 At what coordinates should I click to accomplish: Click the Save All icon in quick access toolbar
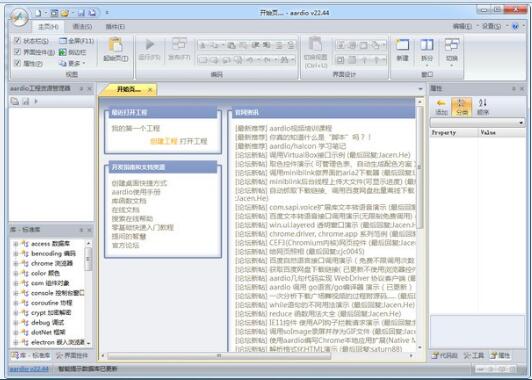tap(92, 13)
